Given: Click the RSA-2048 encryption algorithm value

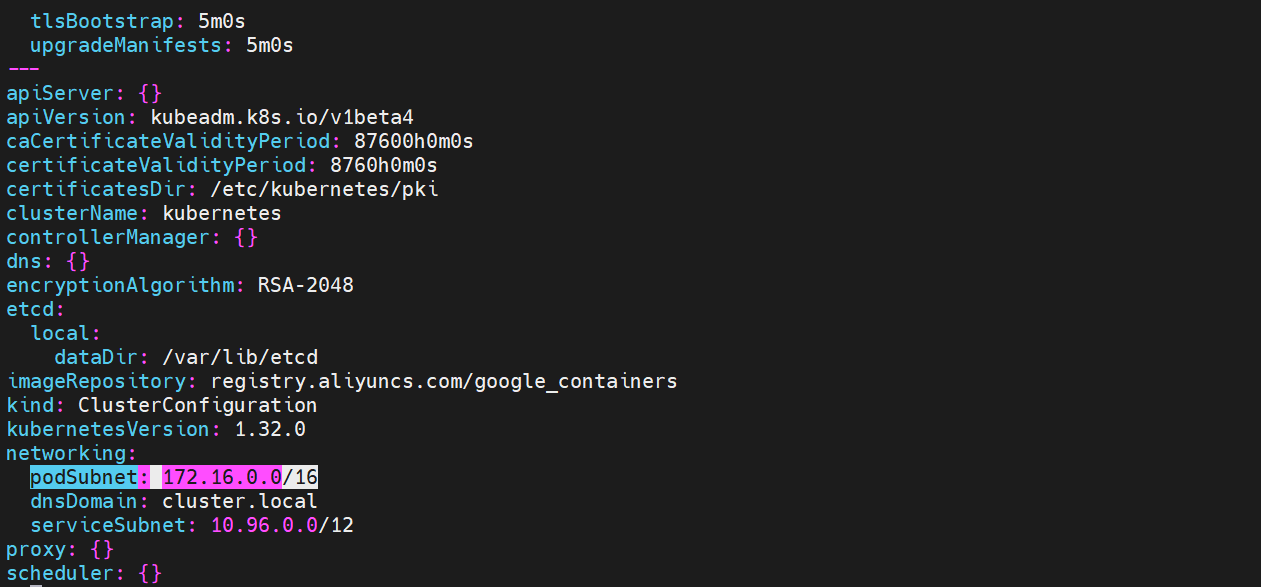Looking at the screenshot, I should pyautogui.click(x=305, y=285).
